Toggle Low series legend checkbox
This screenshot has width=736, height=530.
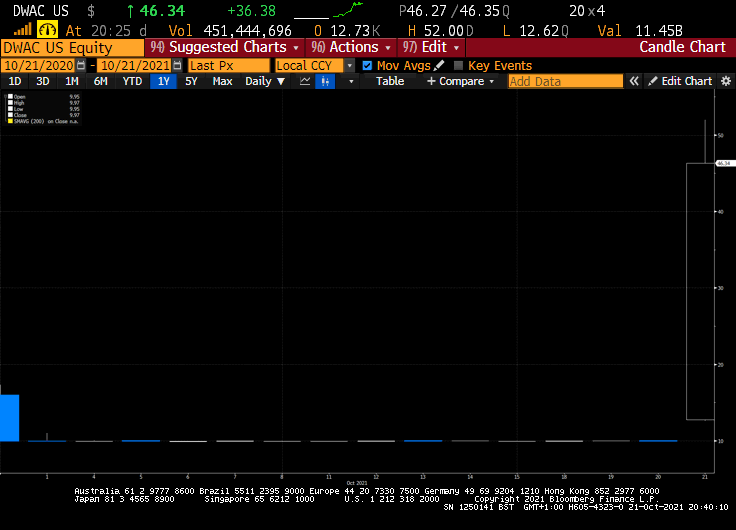click(x=10, y=109)
